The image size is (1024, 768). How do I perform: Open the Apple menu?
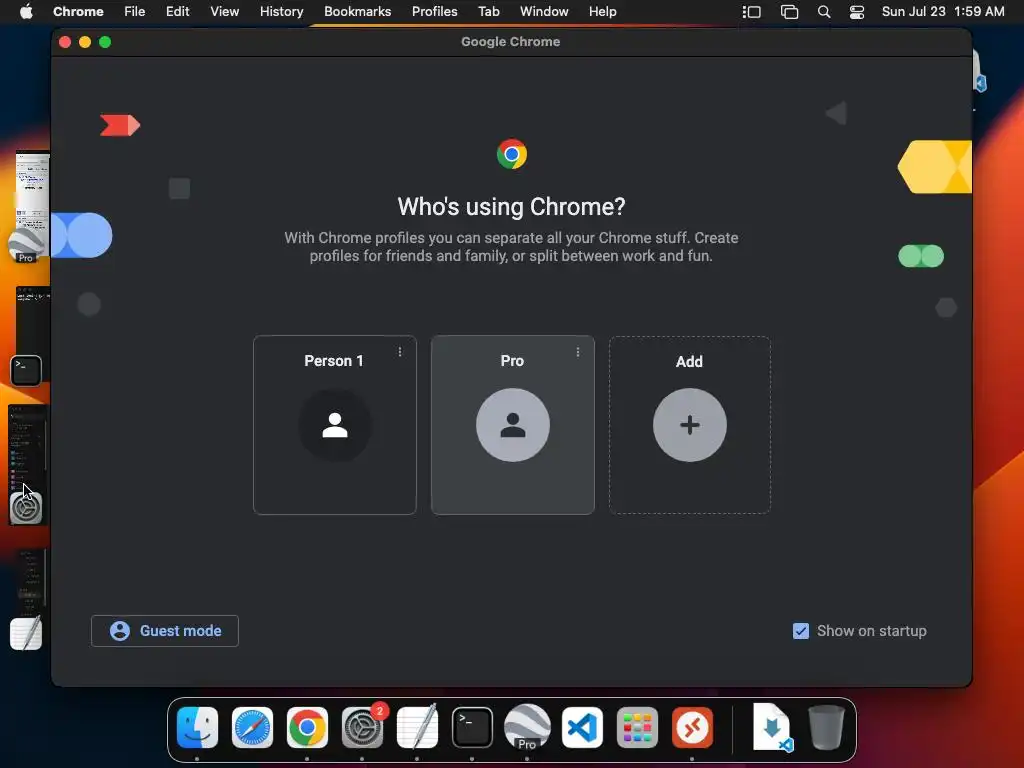[26, 12]
